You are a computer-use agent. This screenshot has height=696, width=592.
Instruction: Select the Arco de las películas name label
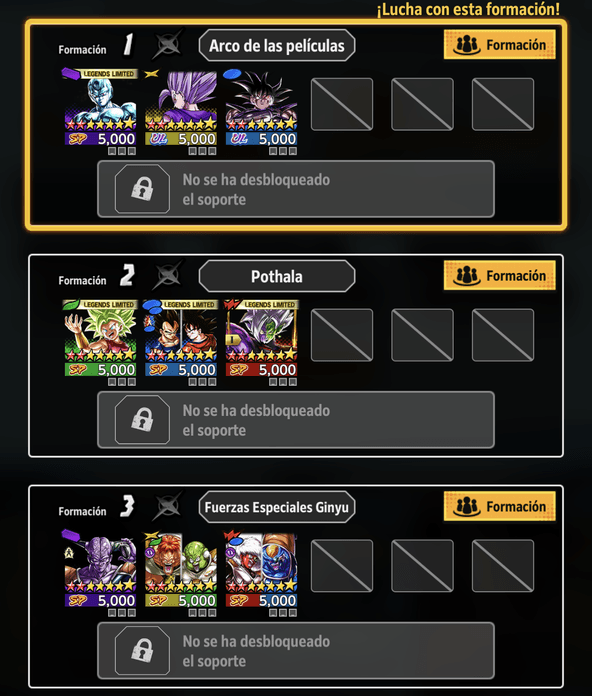[277, 45]
